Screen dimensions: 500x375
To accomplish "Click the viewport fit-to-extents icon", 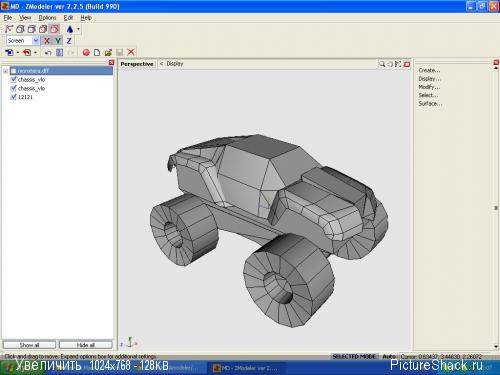I will pos(398,64).
